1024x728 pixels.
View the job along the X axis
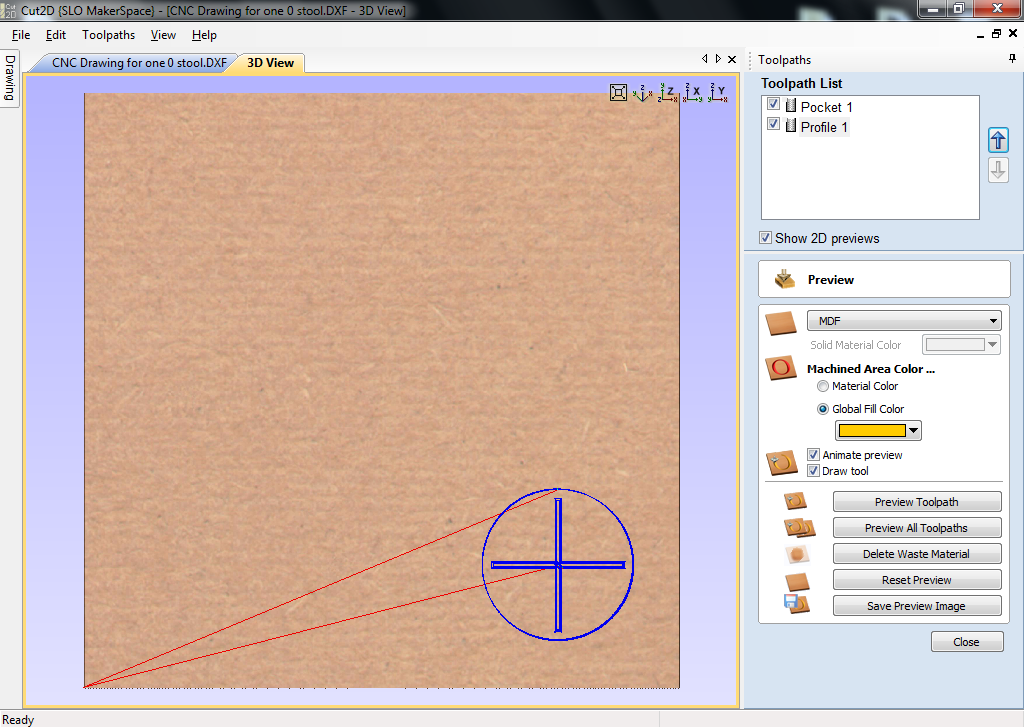click(x=692, y=93)
